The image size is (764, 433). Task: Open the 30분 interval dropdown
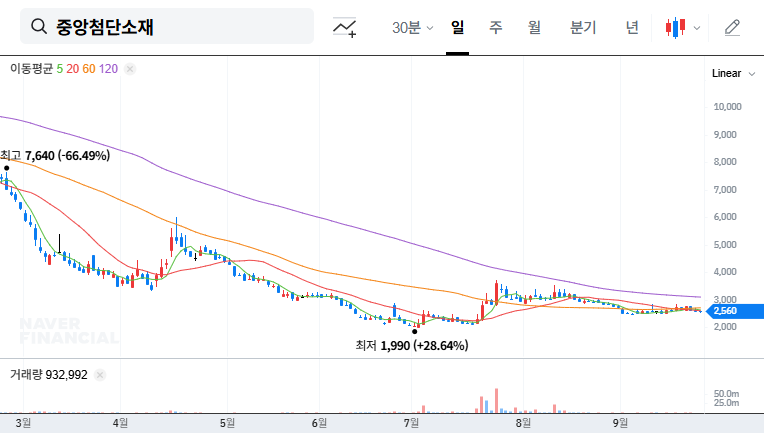[x=412, y=27]
